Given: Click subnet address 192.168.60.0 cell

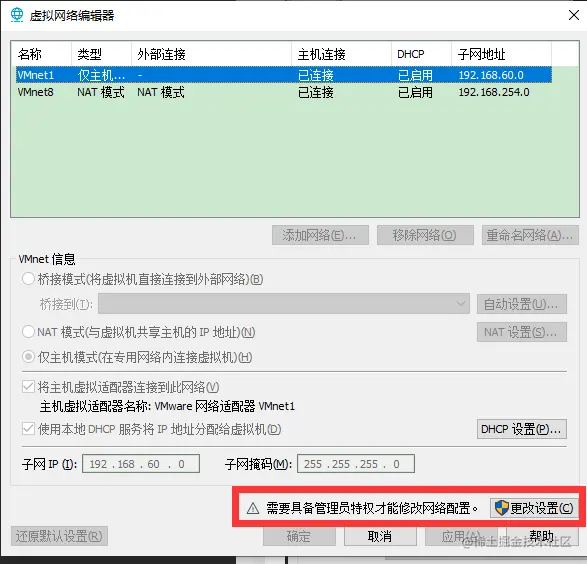Looking at the screenshot, I should point(491,75).
